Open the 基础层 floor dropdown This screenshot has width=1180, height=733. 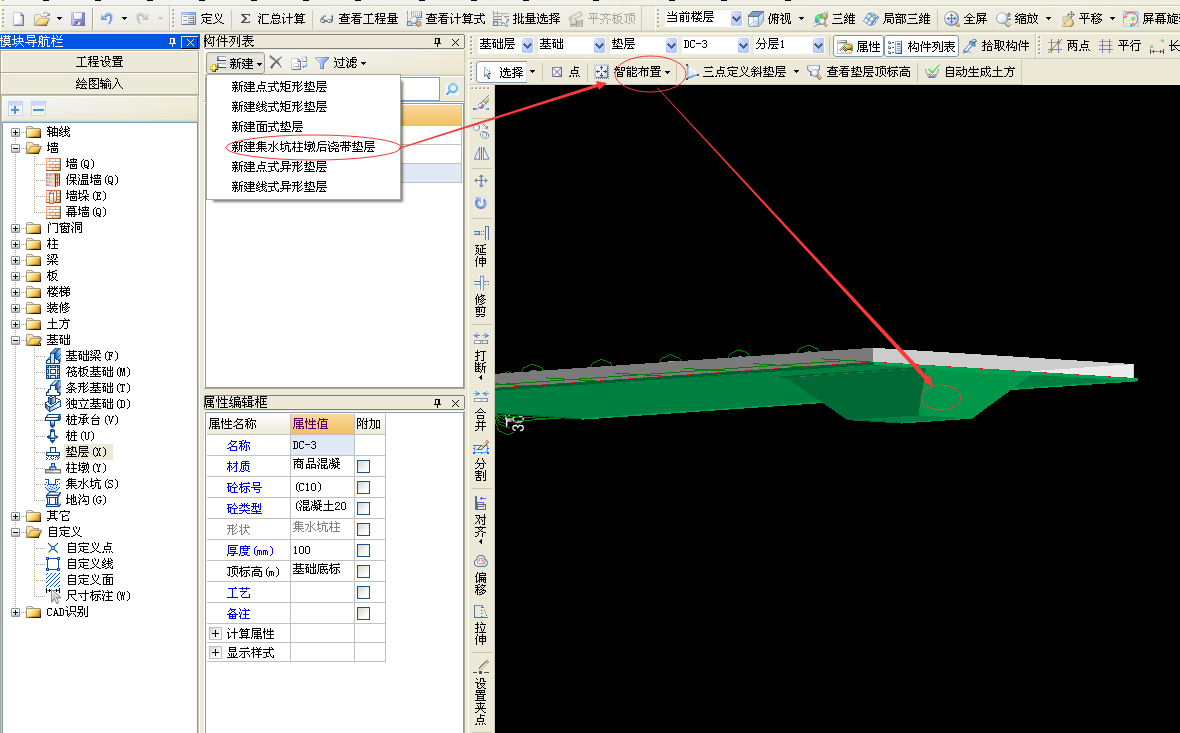click(527, 45)
